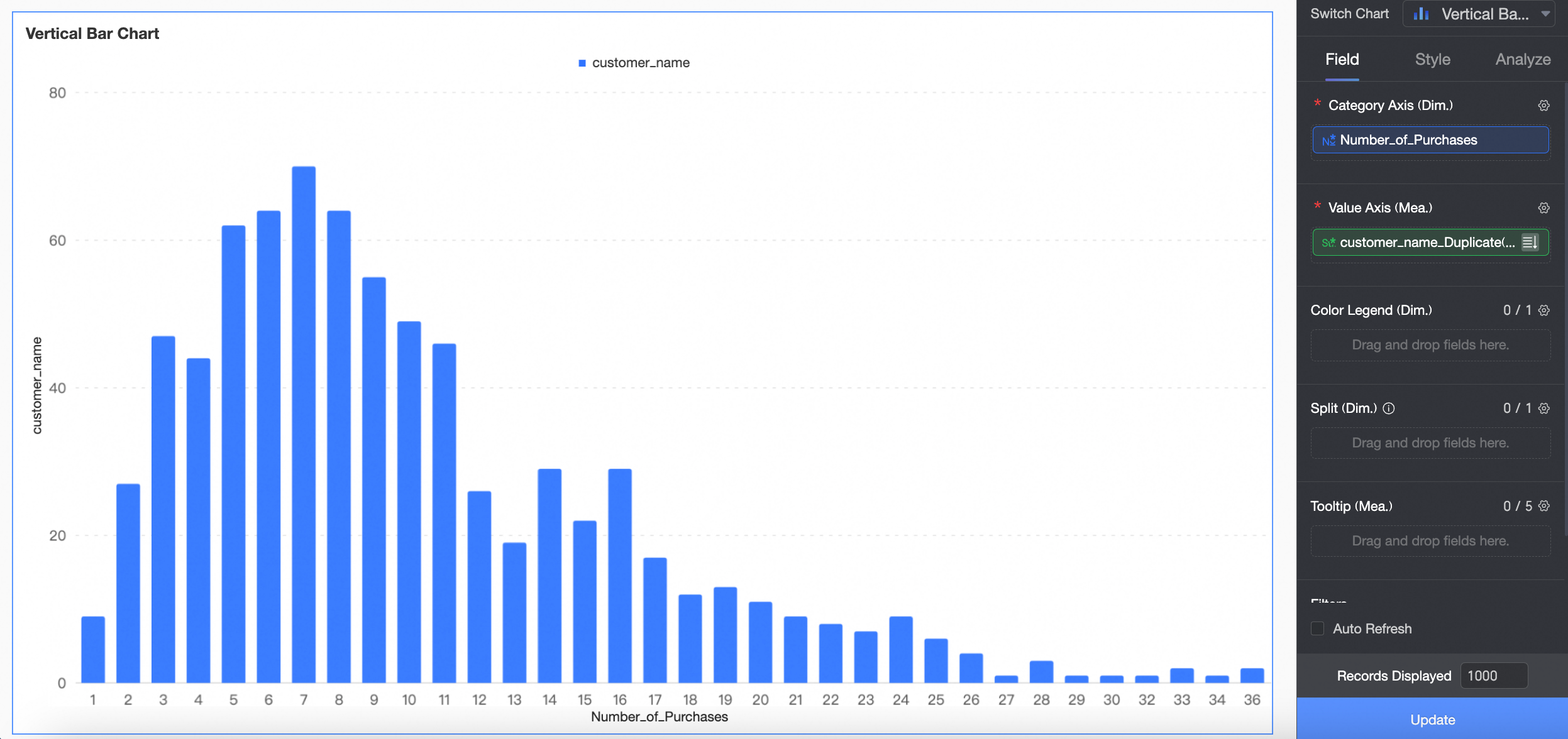Select the Field tab

click(1342, 60)
